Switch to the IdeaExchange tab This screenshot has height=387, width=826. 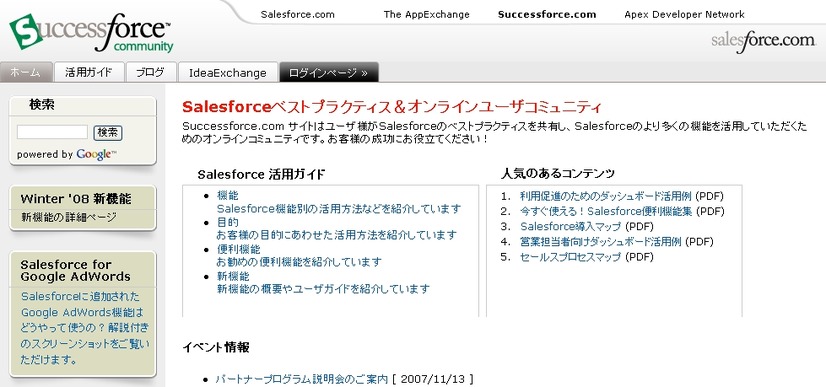coord(228,73)
